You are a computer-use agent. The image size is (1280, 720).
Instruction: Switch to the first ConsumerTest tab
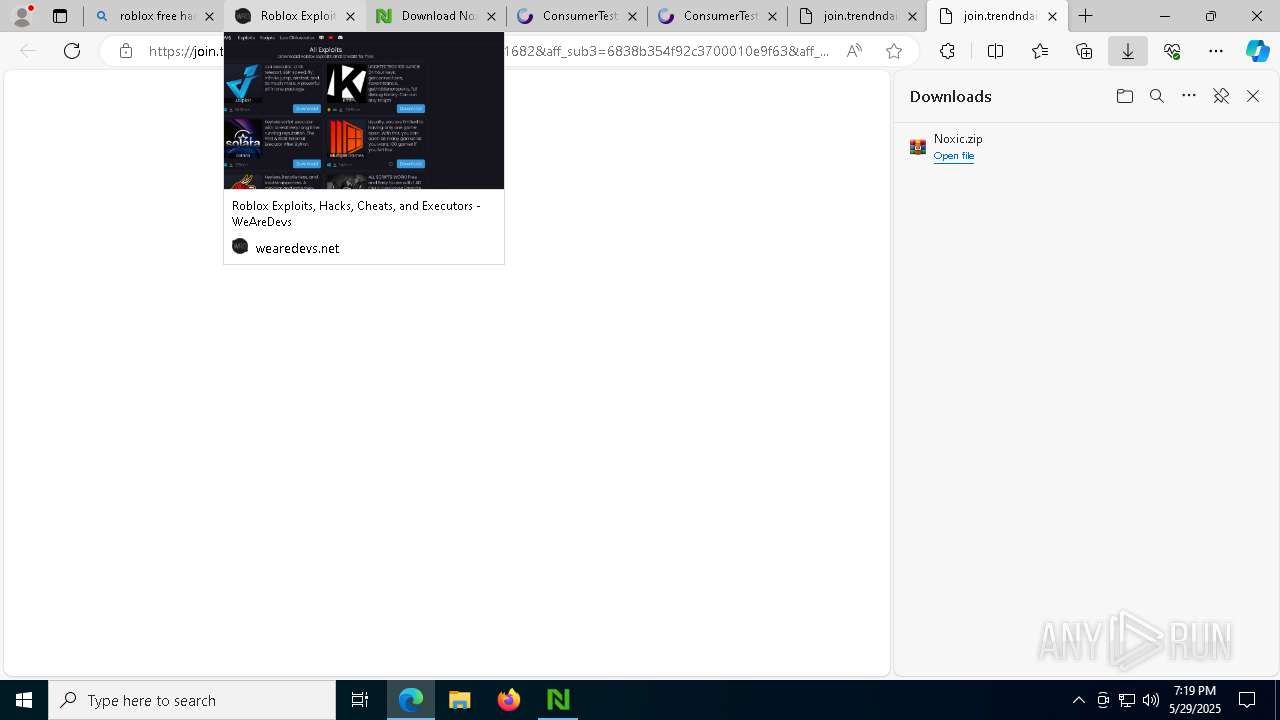click(577, 16)
